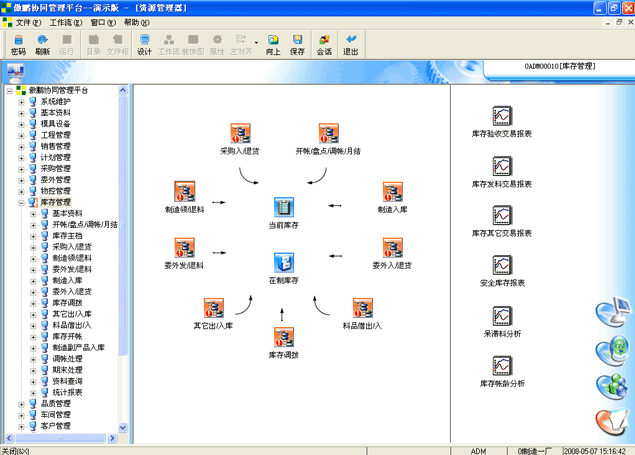
Task: Open the dropdown arrow beside 左对齐
Action: pos(257,44)
